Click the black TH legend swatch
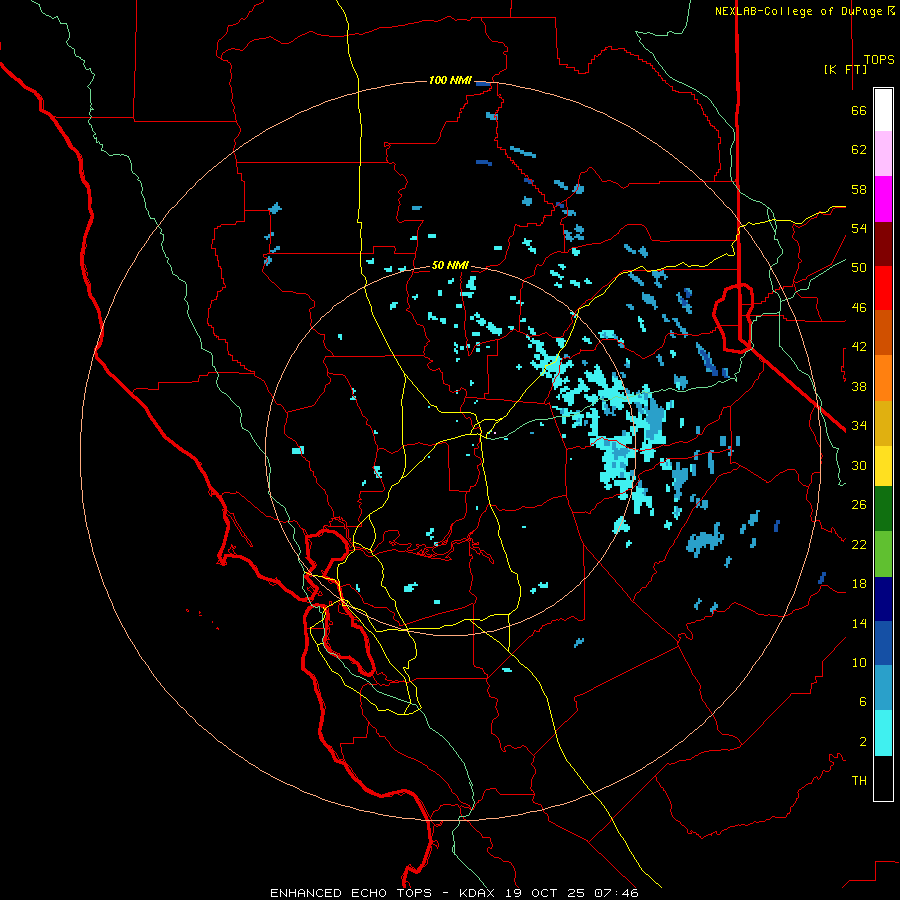This screenshot has height=900, width=900. click(883, 778)
